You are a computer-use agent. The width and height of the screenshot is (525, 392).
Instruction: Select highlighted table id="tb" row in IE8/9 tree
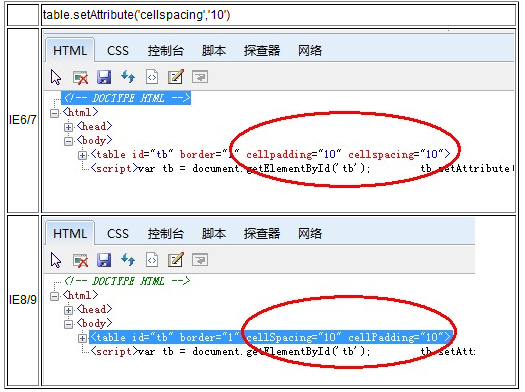[x=271, y=337]
